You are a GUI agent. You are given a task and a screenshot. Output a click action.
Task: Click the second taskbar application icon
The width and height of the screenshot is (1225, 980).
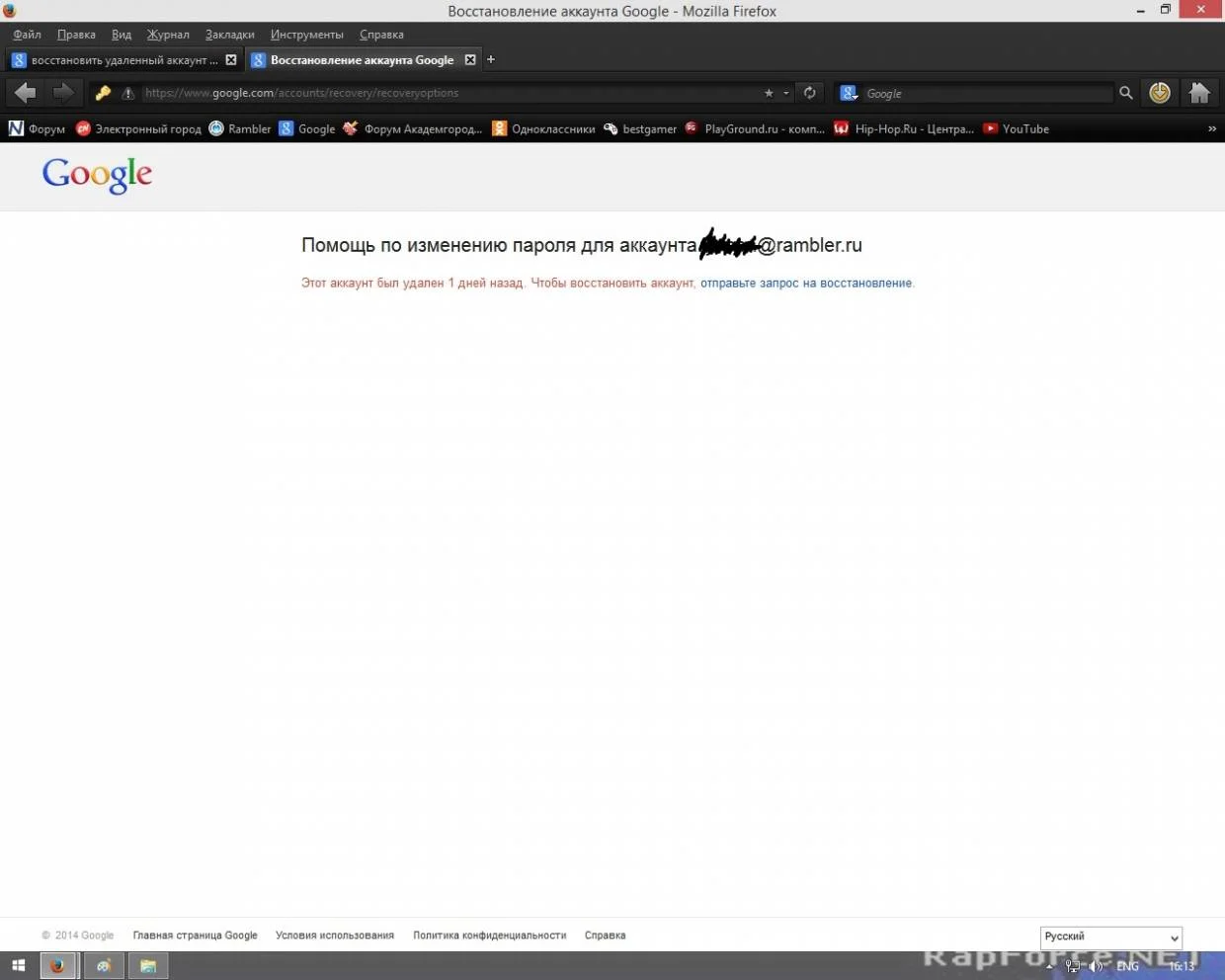[x=104, y=965]
